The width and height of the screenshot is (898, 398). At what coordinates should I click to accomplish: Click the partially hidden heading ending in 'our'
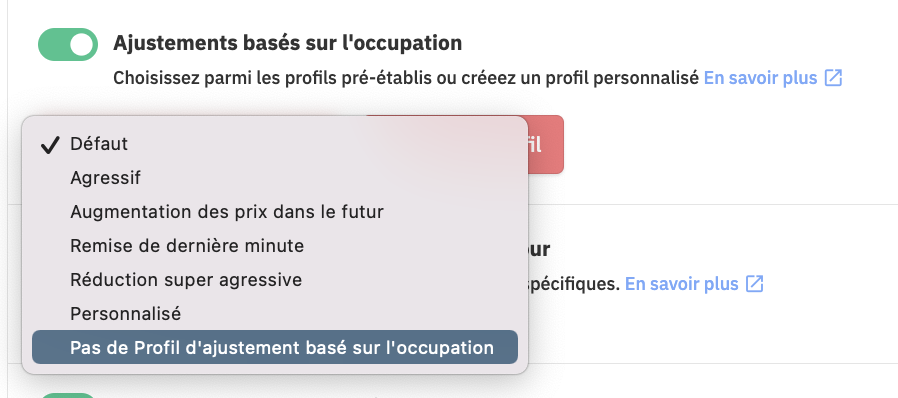click(538, 249)
